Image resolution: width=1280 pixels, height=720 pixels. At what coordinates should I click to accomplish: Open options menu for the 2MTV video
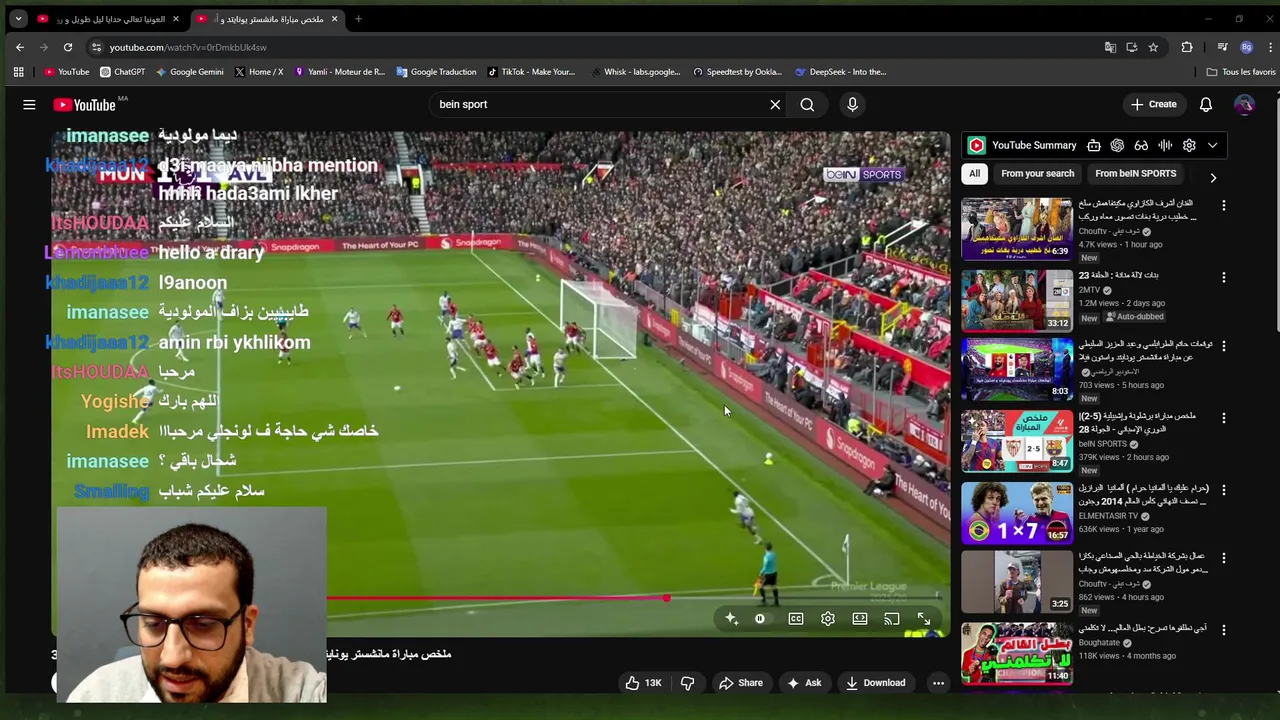coord(1224,277)
